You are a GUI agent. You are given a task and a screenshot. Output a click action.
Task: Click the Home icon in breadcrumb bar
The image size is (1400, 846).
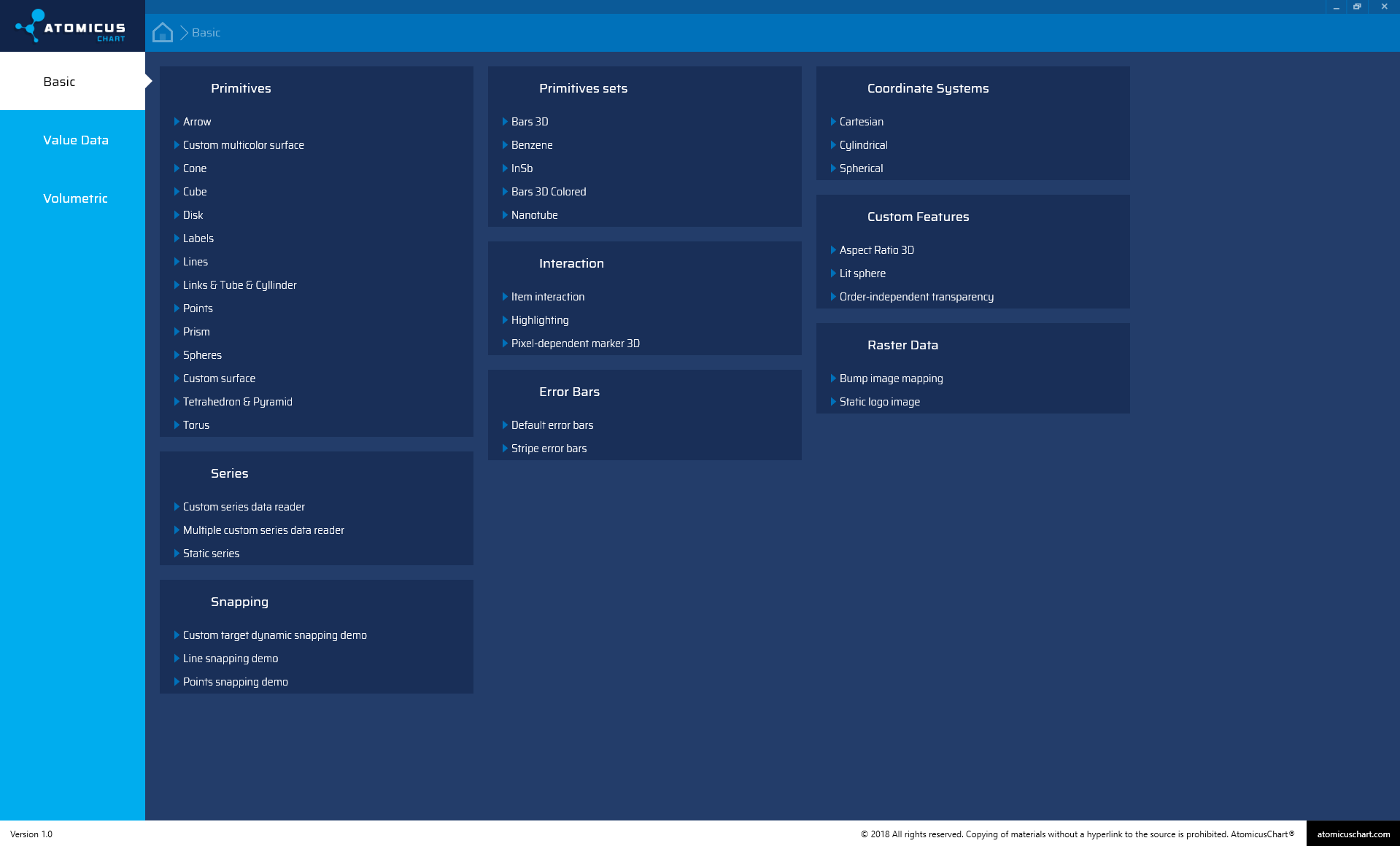pyautogui.click(x=162, y=33)
